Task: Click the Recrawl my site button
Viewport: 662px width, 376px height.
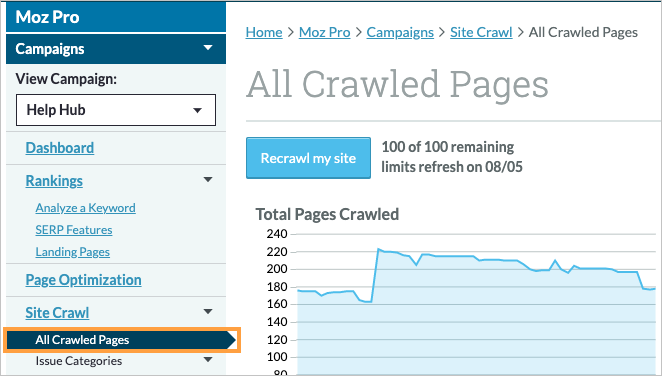Action: (x=309, y=158)
